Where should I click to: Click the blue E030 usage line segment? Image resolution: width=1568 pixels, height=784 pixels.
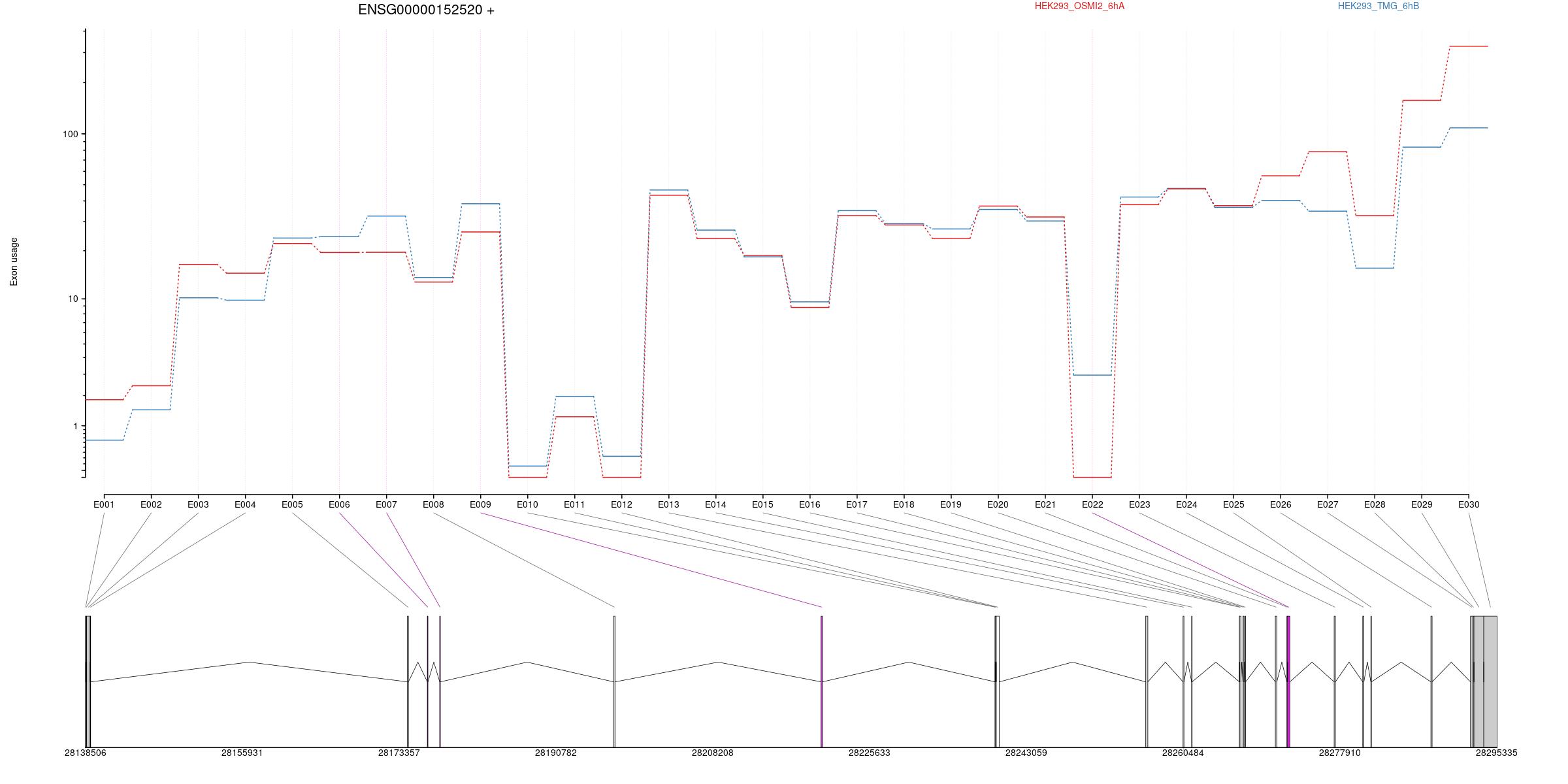click(1469, 128)
